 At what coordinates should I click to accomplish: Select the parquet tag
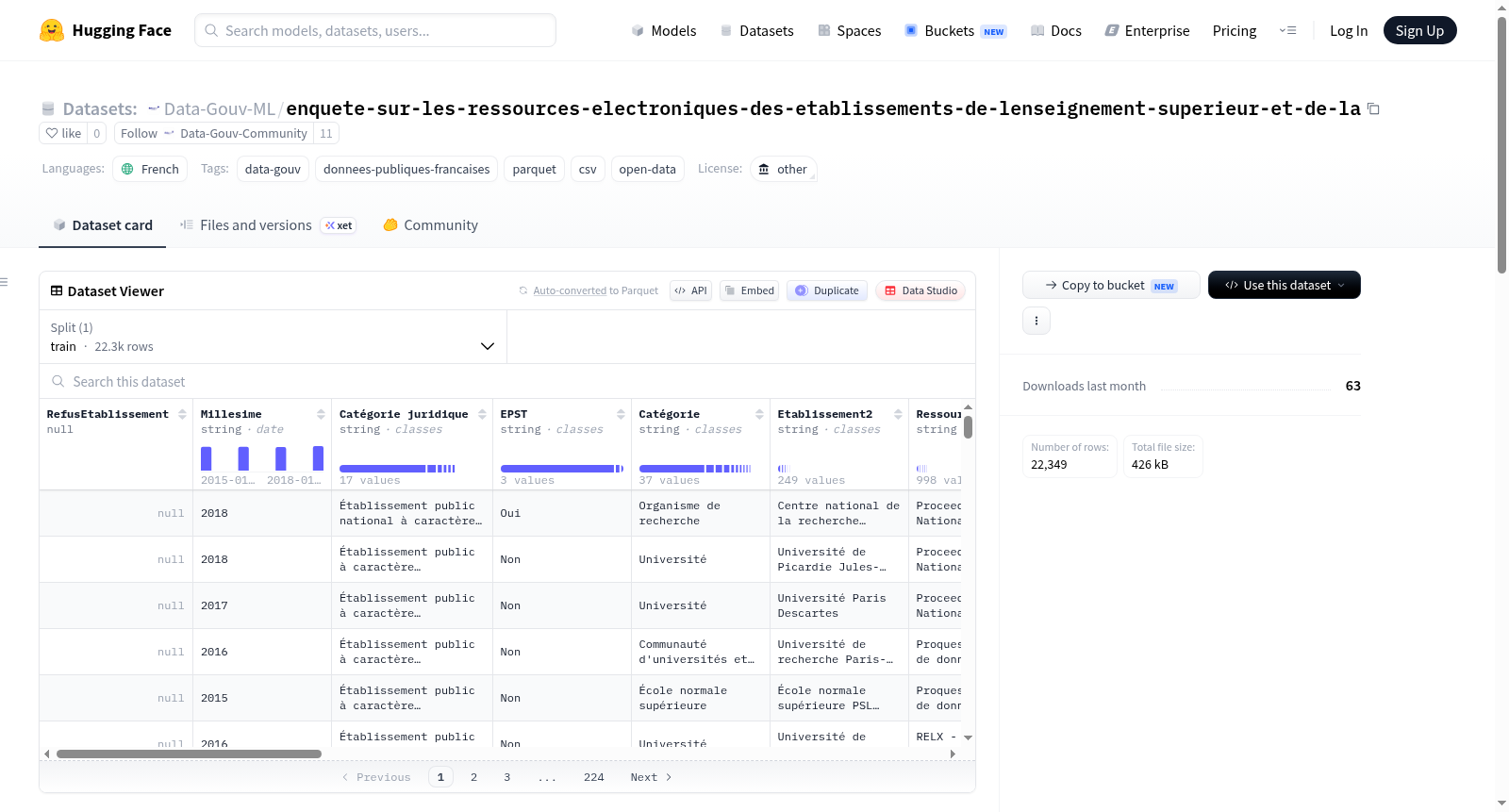(534, 169)
